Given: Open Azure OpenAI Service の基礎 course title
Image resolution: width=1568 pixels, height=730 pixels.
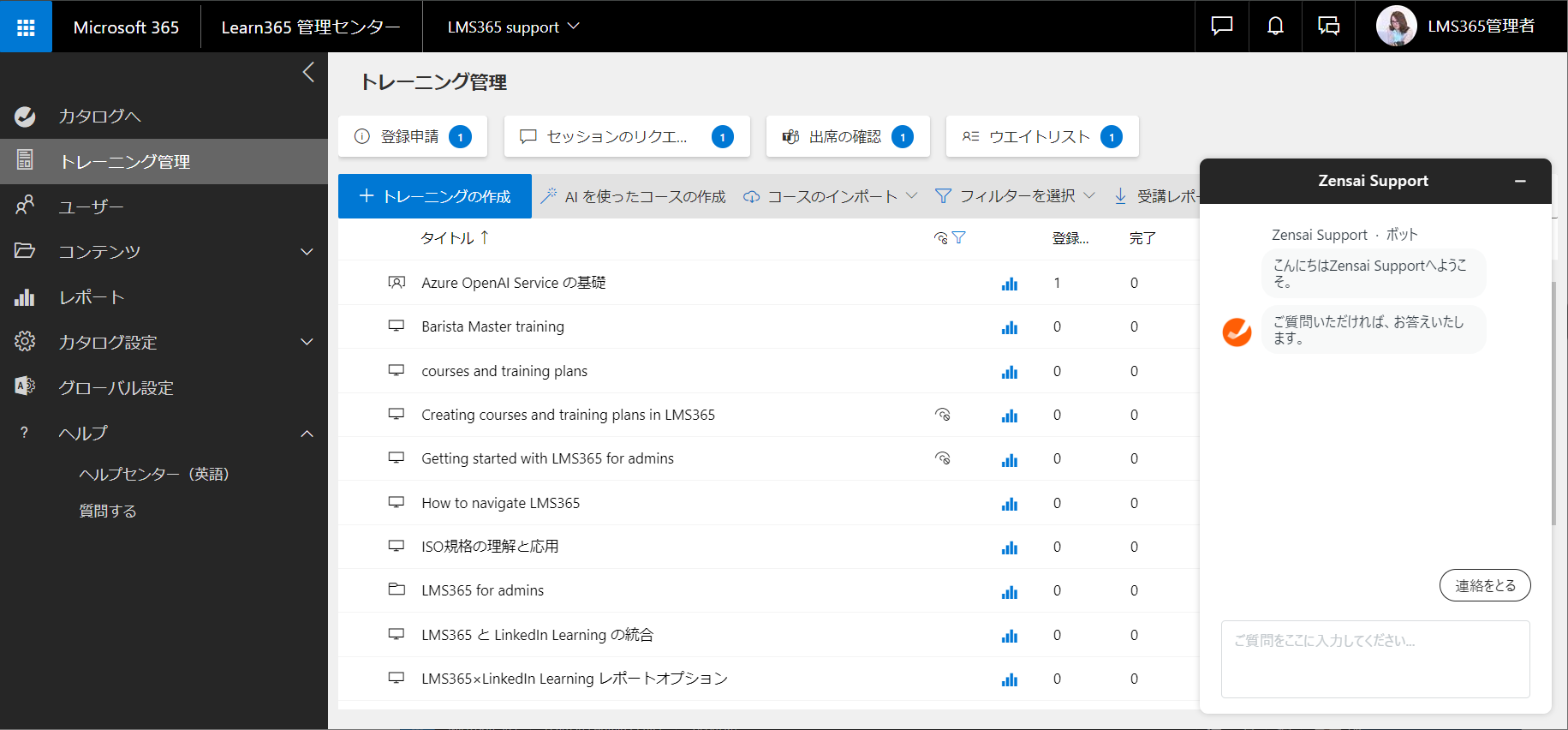Looking at the screenshot, I should coord(513,283).
